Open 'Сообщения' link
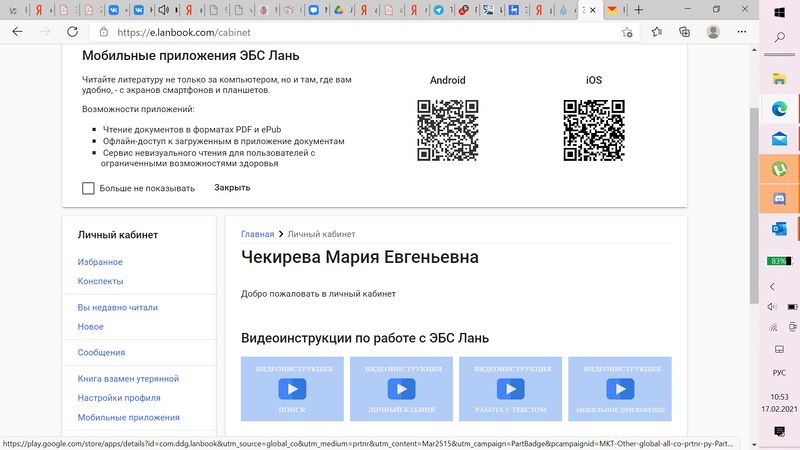This screenshot has width=800, height=450. tap(101, 353)
